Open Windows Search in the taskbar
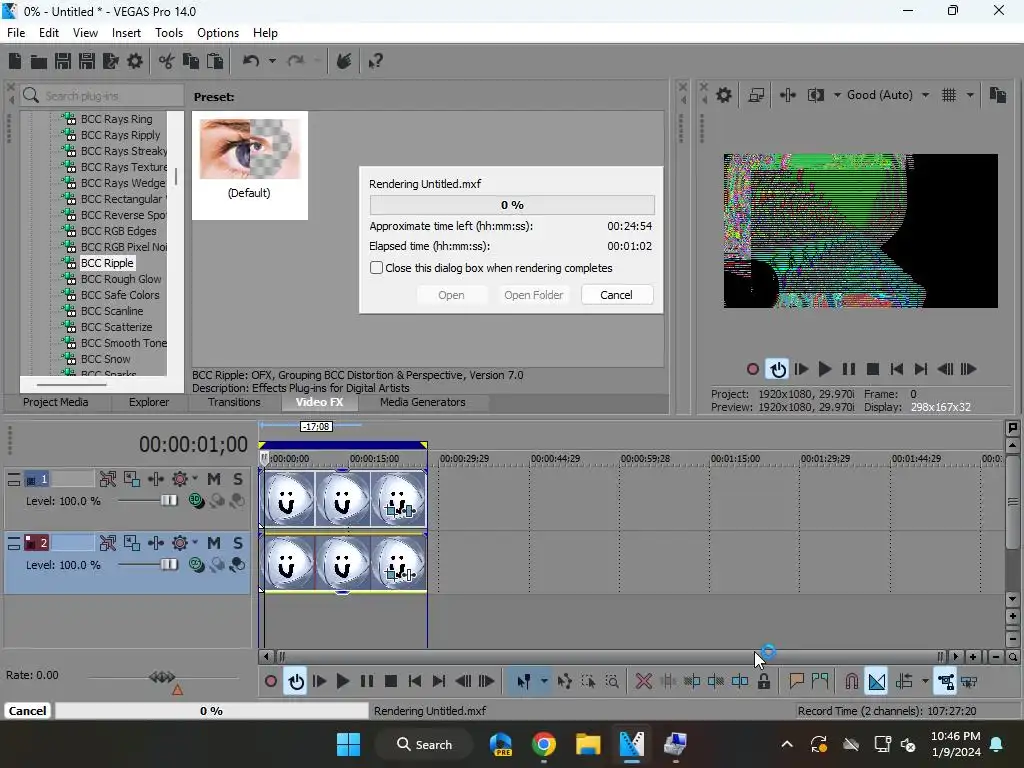1024x768 pixels. click(424, 744)
